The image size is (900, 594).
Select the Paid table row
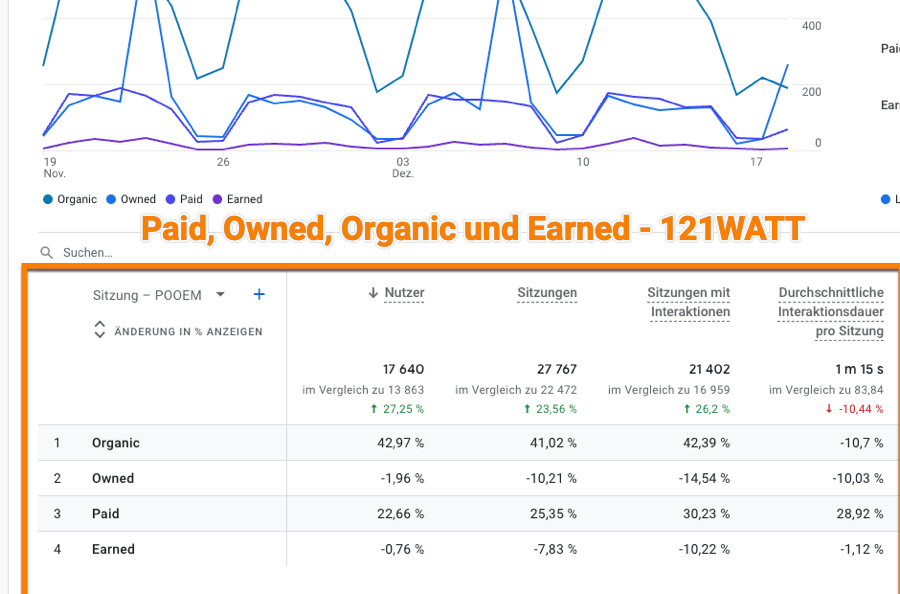point(105,514)
